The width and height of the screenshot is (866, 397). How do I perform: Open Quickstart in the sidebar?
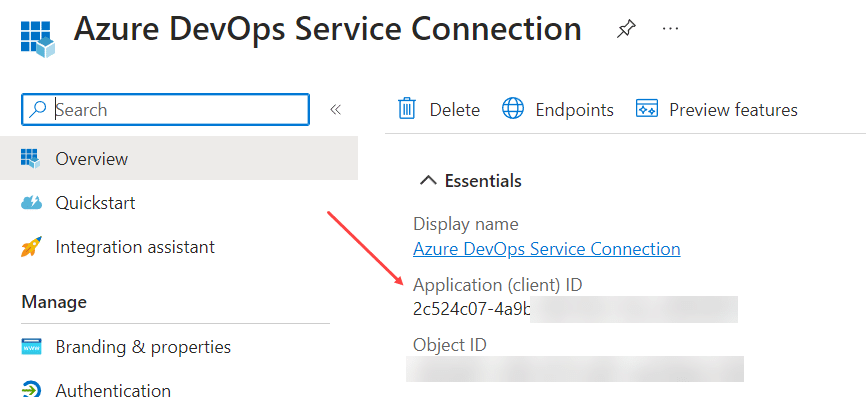tap(95, 203)
